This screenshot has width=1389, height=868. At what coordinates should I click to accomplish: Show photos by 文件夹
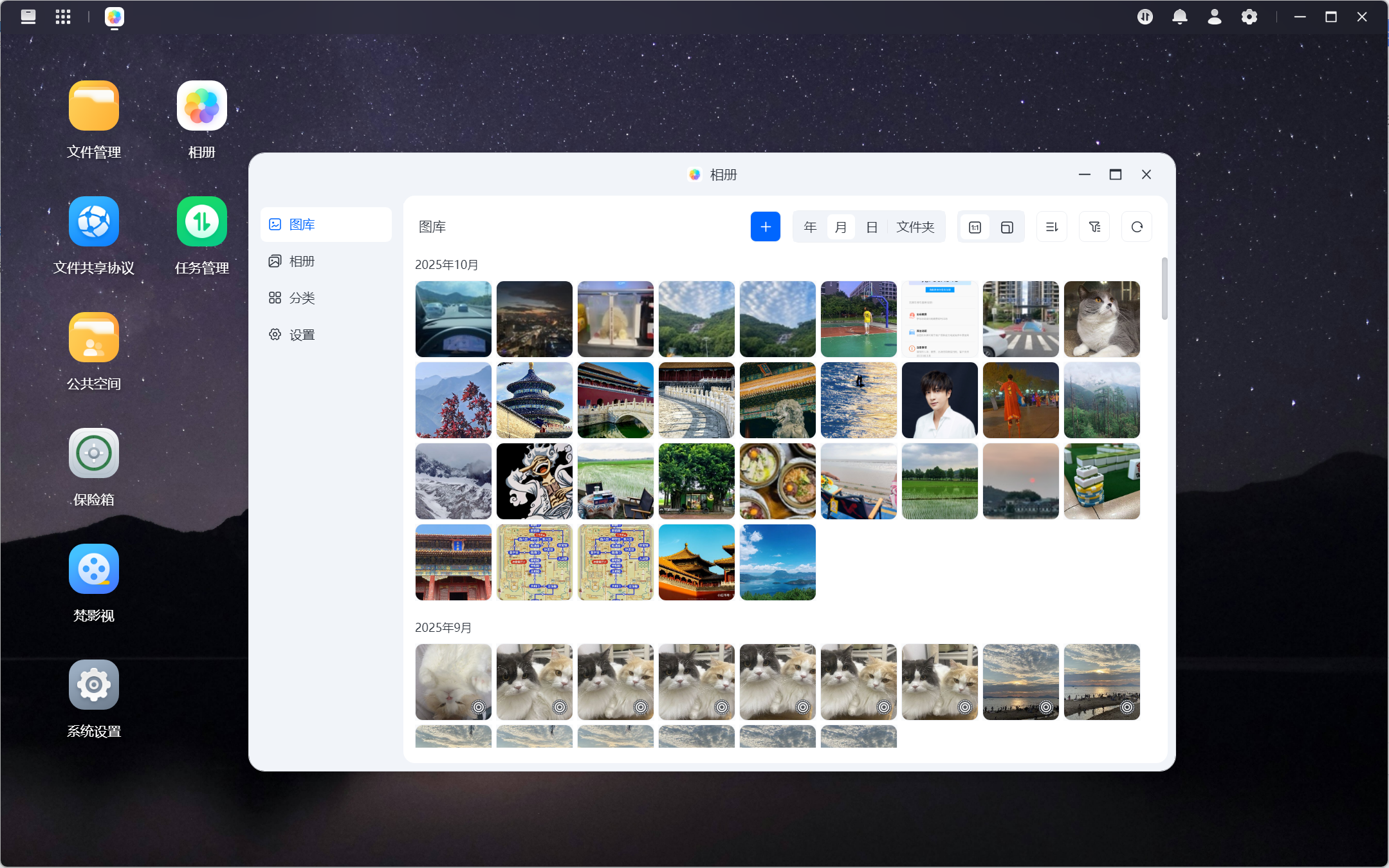point(915,227)
